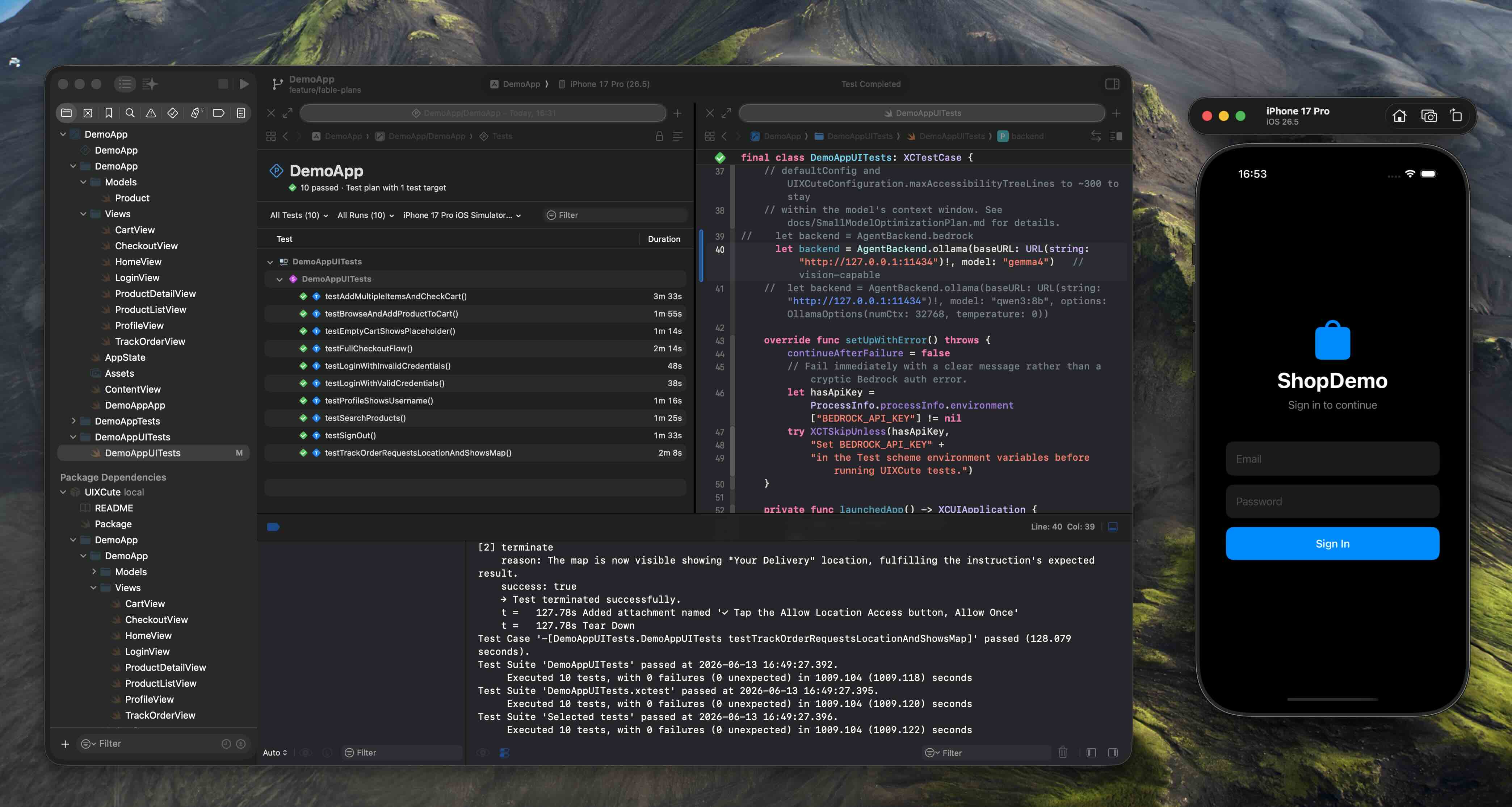Toggle the variables view pane button
Screen dimensions: 1512x807
click(x=1091, y=752)
